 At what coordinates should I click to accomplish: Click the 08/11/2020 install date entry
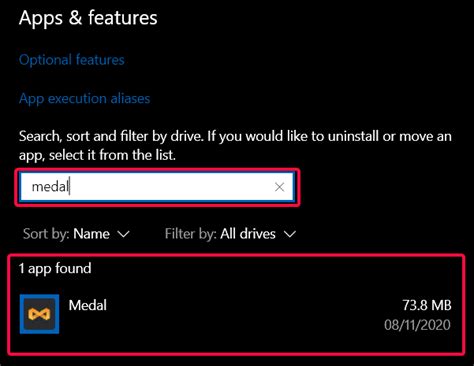click(418, 325)
